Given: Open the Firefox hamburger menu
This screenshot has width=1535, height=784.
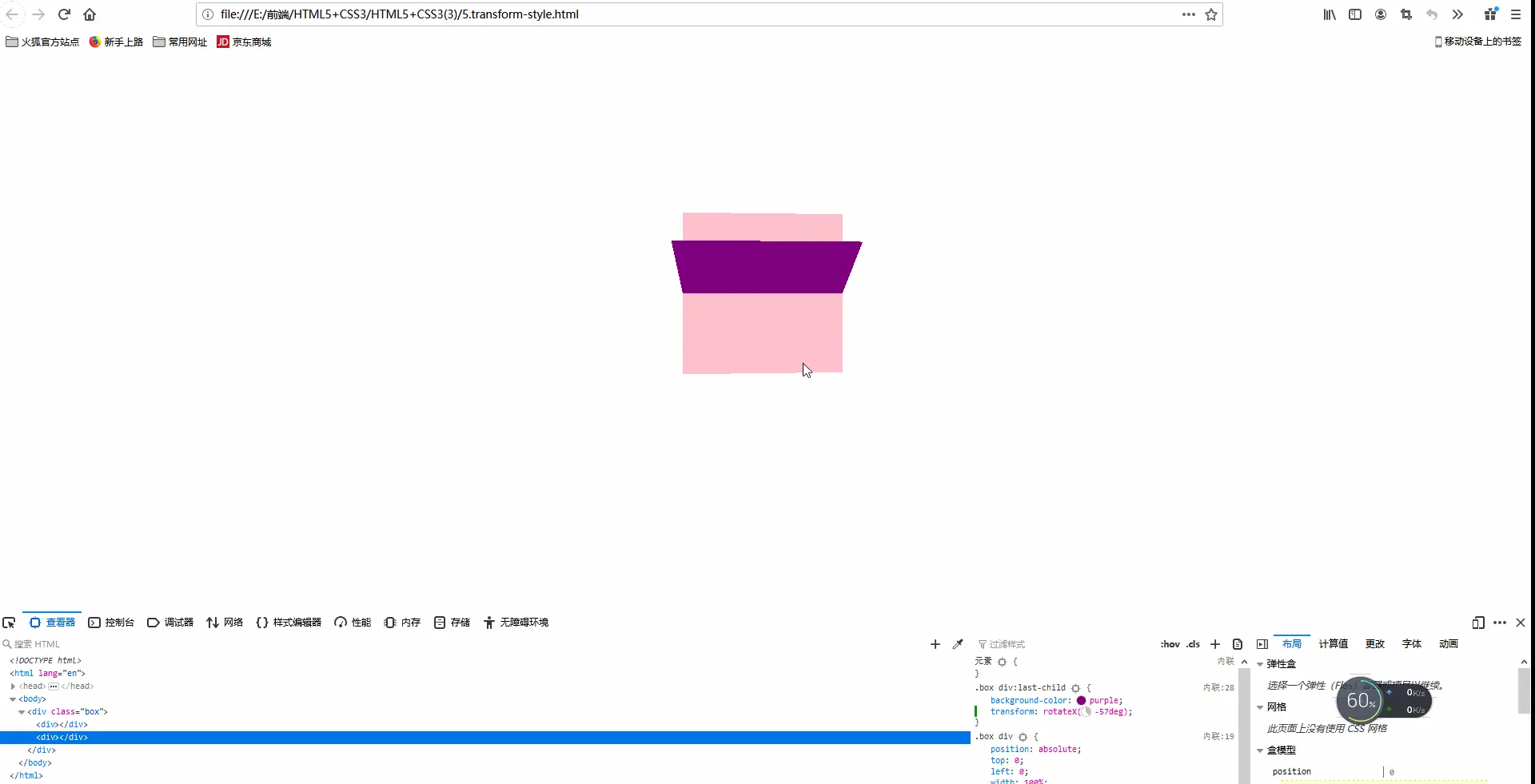Looking at the screenshot, I should coord(1516,14).
